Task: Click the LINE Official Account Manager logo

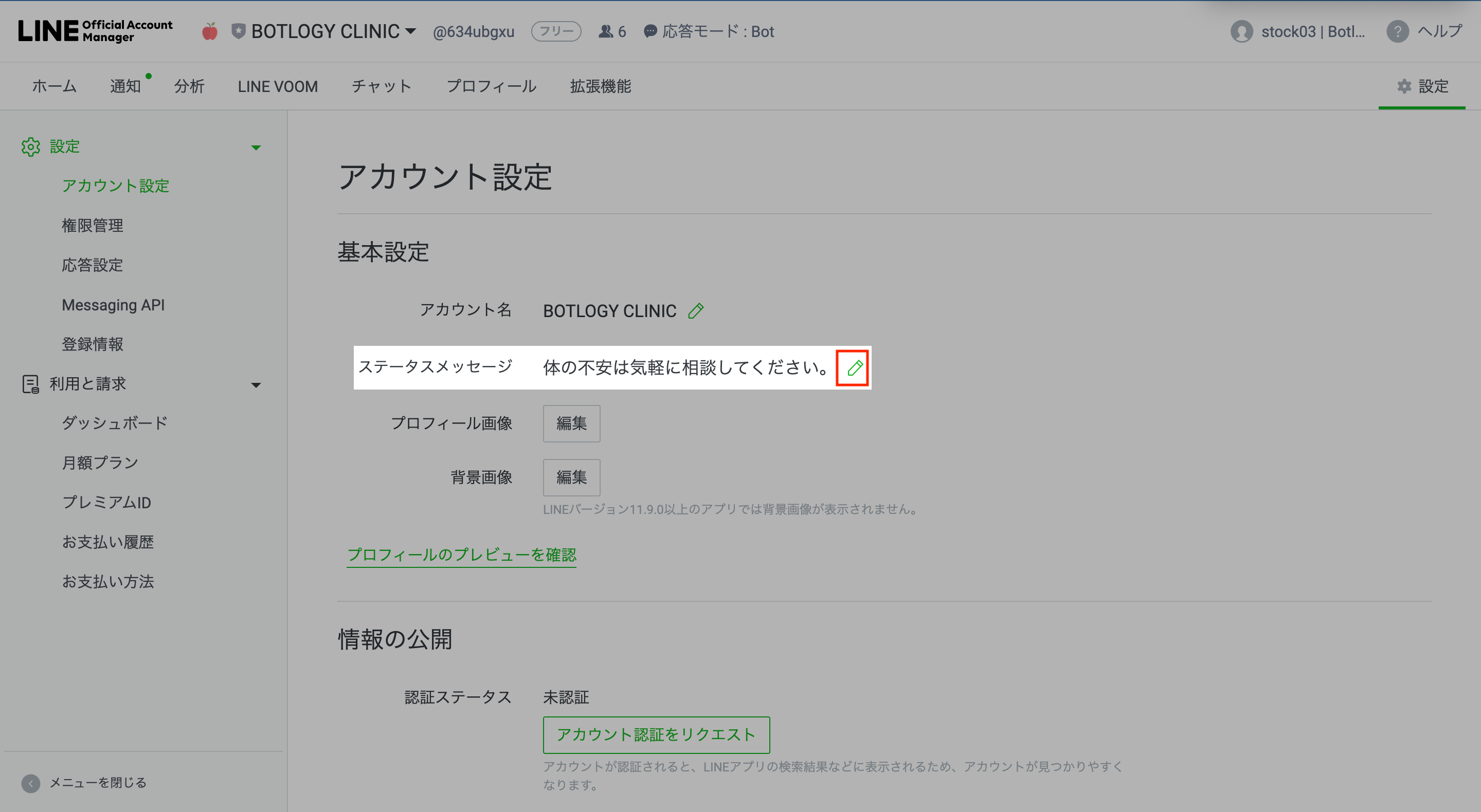Action: point(95,31)
